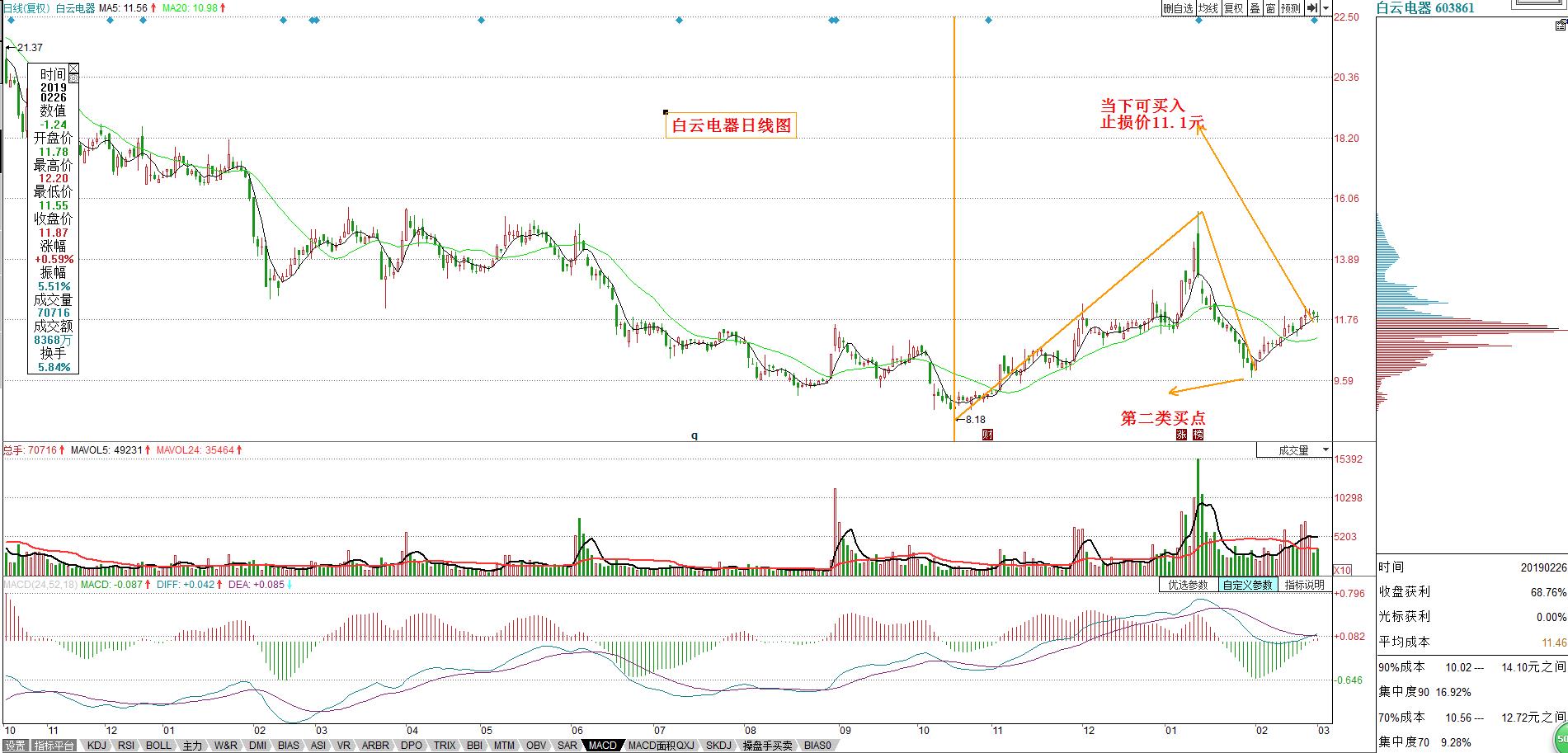Viewport: 1568px width, 753px height.
Task: Click the 白云电器日线图 annotation box
Action: click(731, 125)
